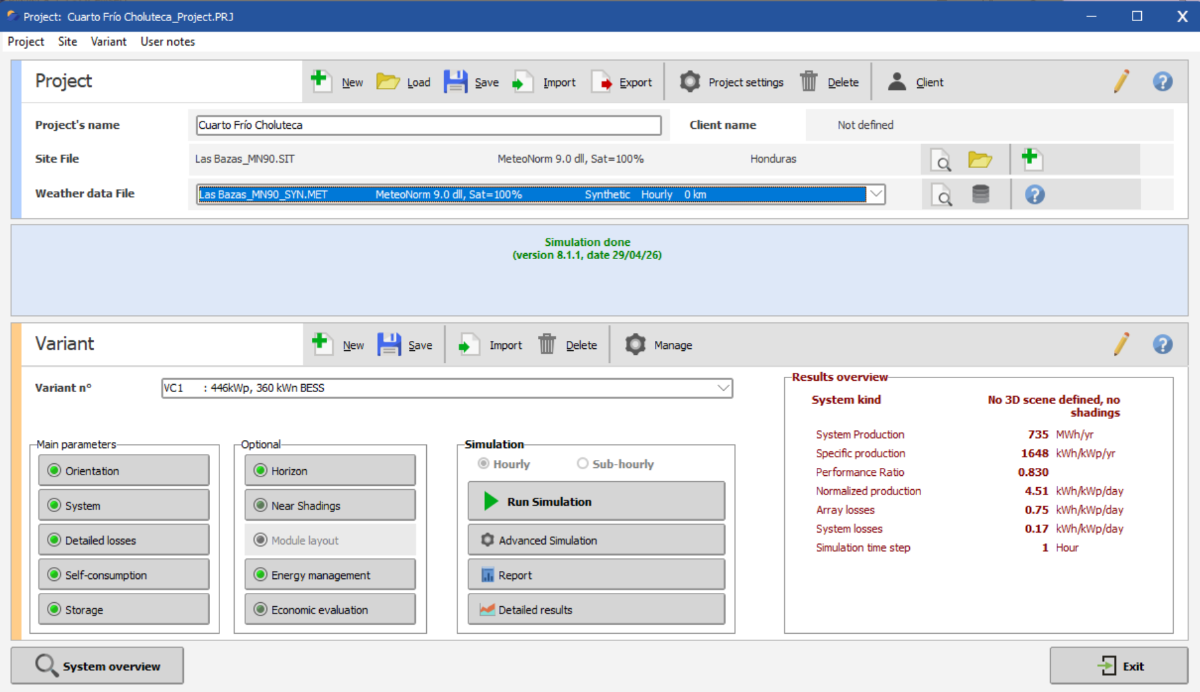
Task: Click the pencil edit icon in Variant panel
Action: tap(1121, 345)
